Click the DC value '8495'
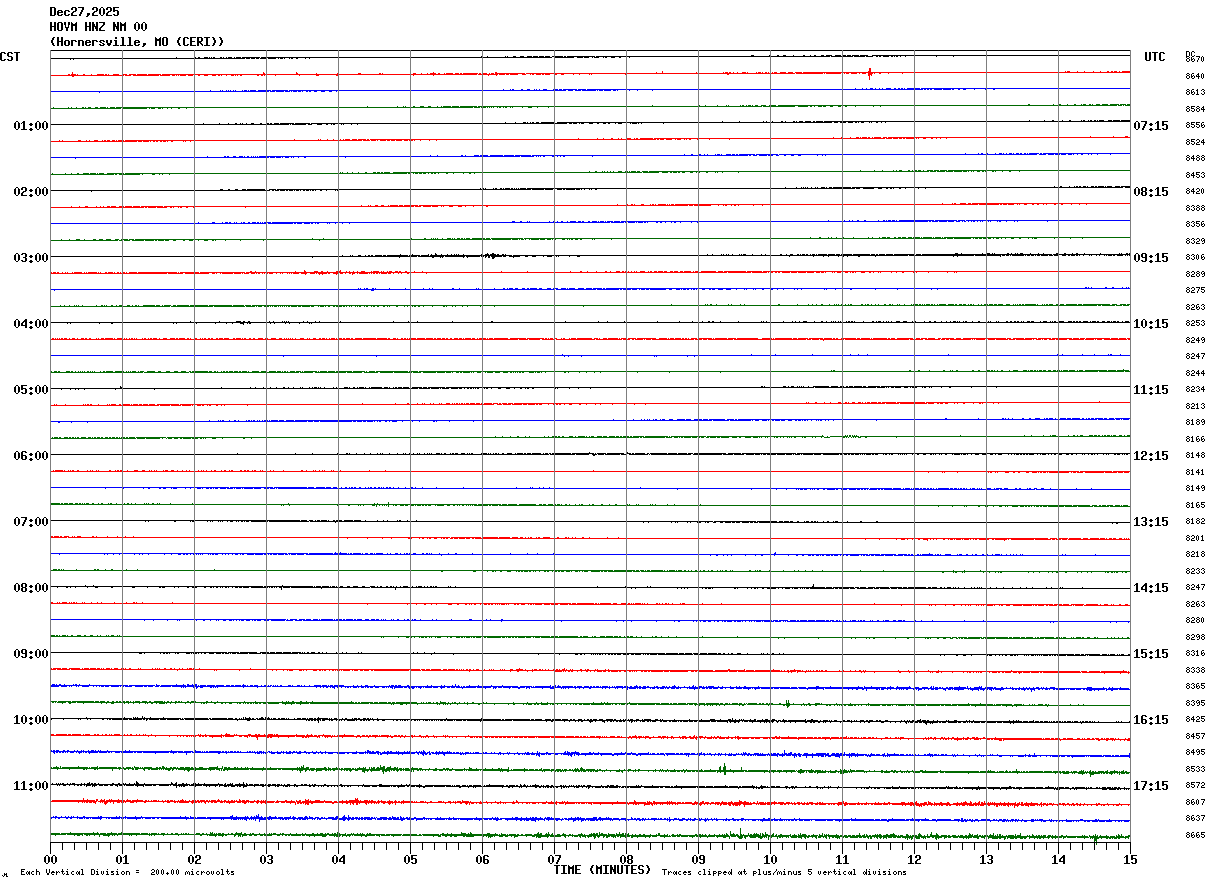 (x=1195, y=752)
